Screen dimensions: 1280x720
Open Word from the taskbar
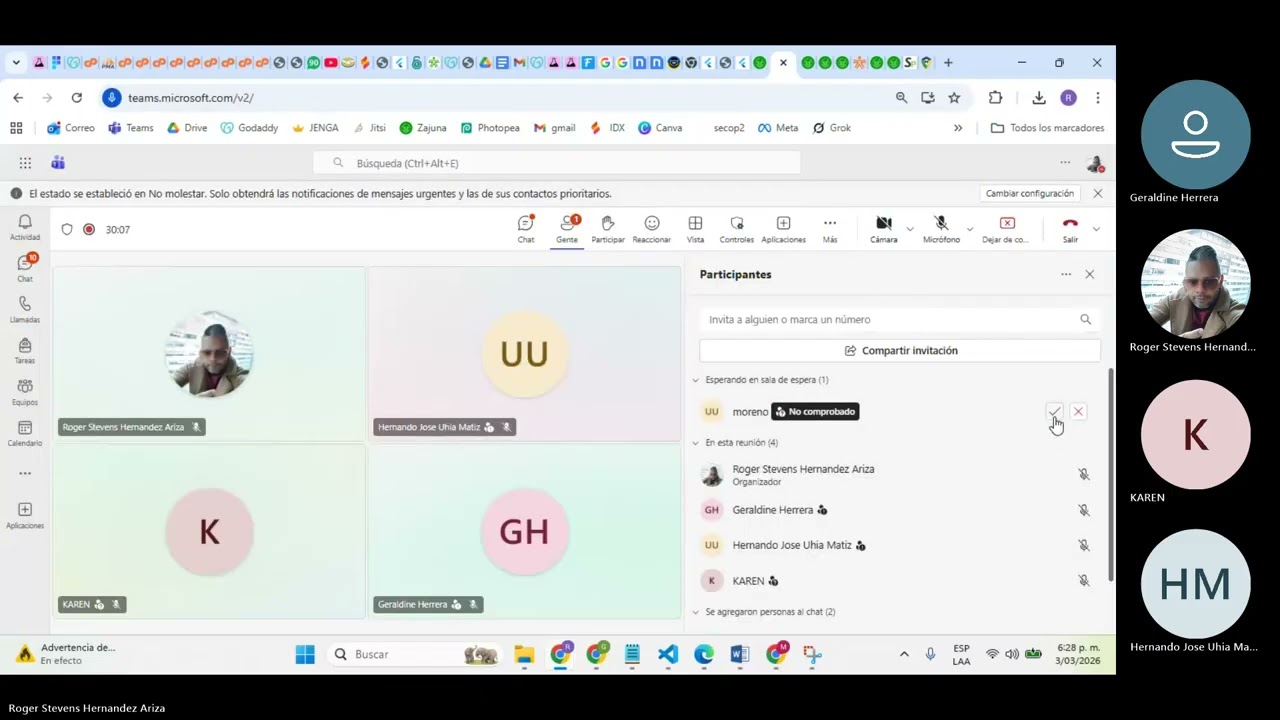pos(740,654)
